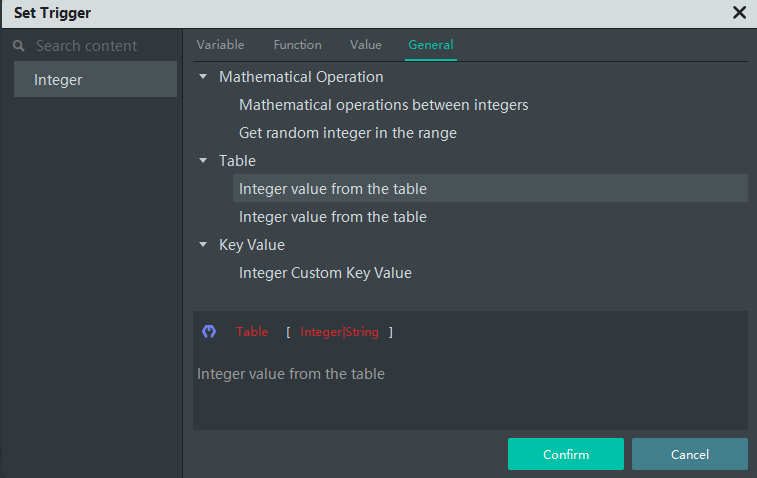Image resolution: width=757 pixels, height=478 pixels.
Task: Select Get random integer in the range
Action: 347,133
